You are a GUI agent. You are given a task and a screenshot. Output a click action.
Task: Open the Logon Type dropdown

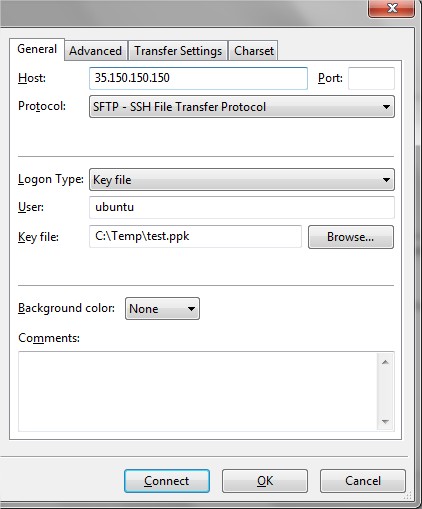[x=242, y=180]
